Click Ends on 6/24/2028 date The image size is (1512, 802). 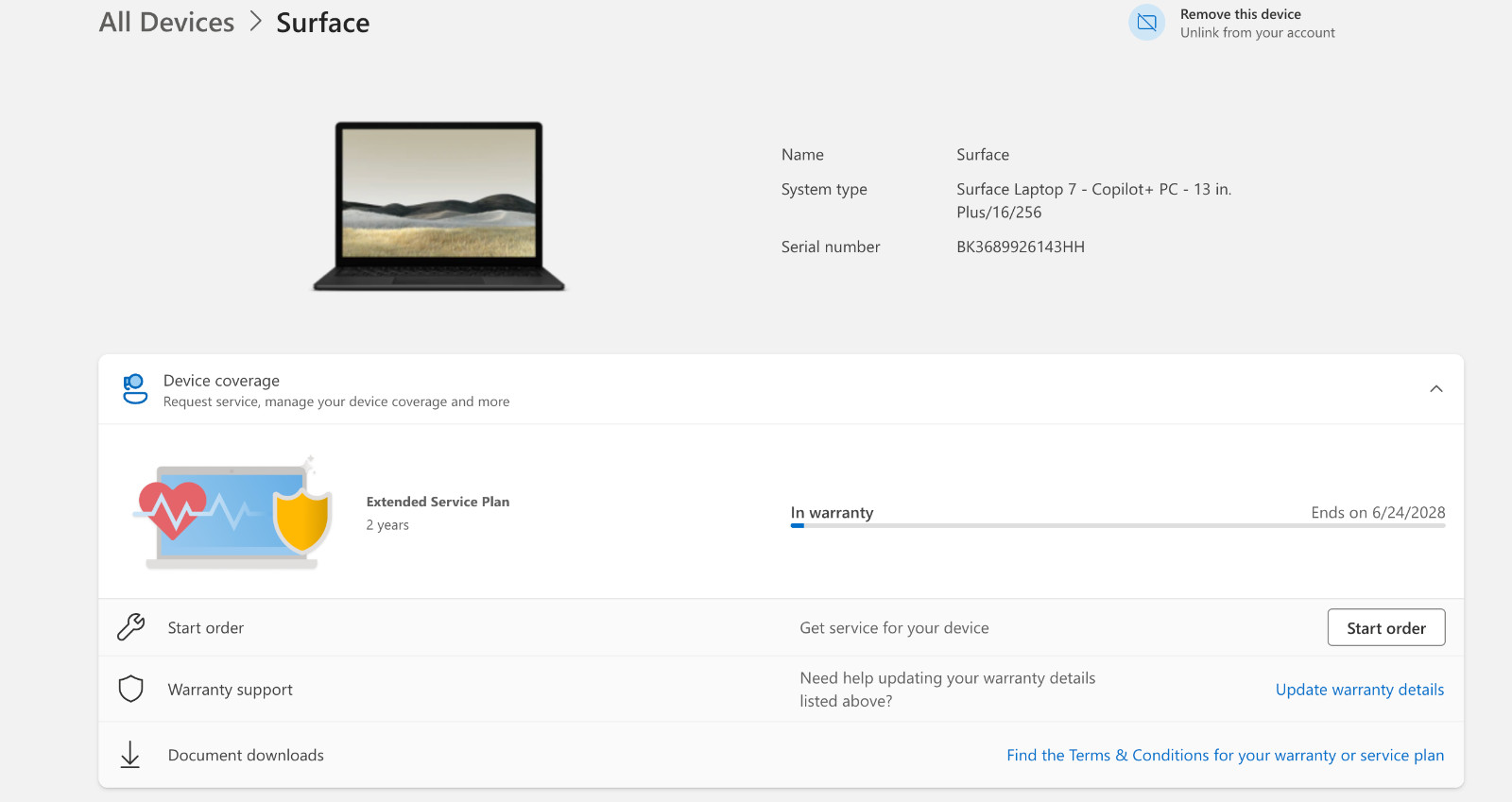1378,513
